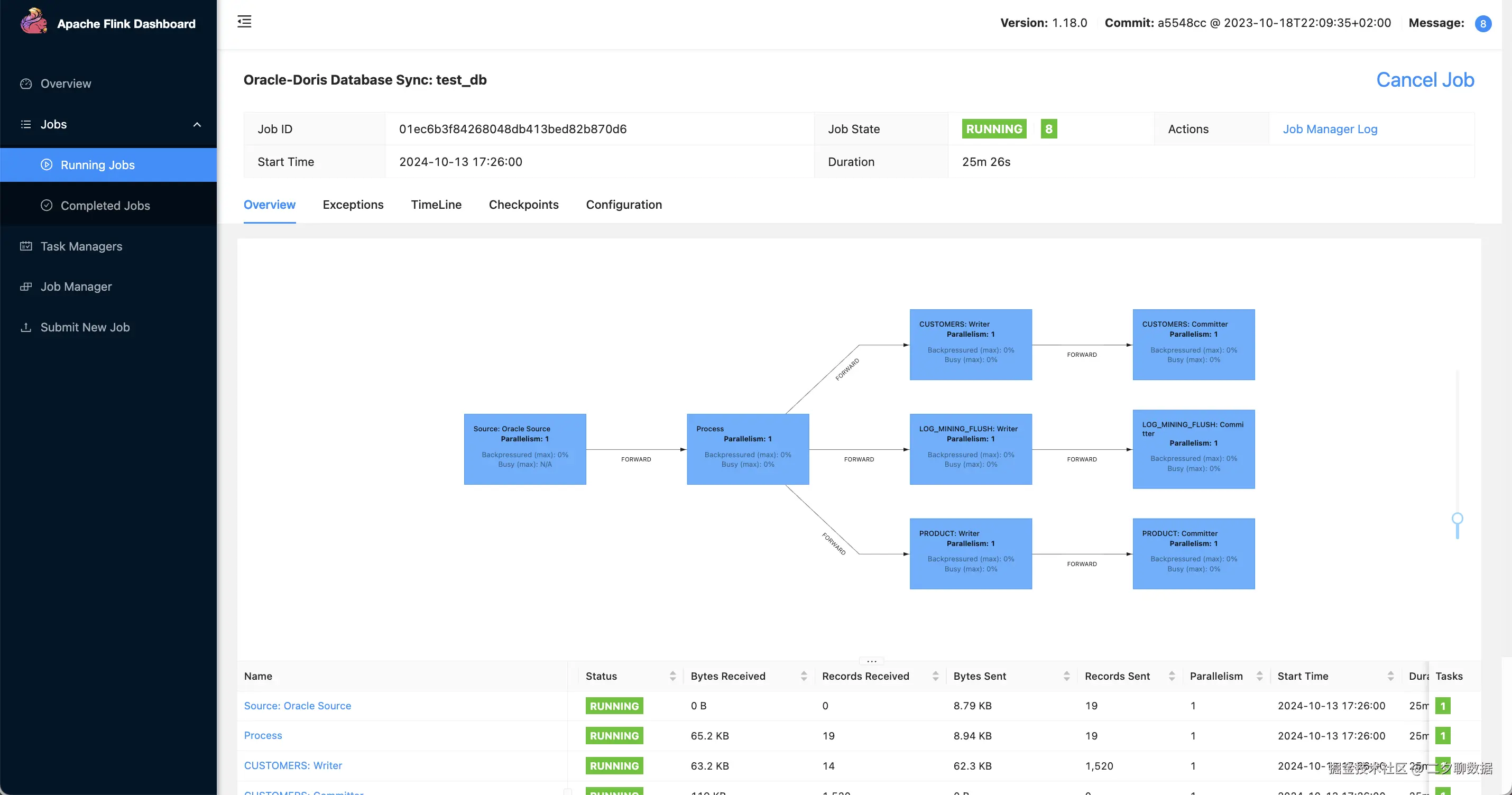This screenshot has height=795, width=1512.
Task: Open the Job Manager Log link
Action: tap(1330, 129)
